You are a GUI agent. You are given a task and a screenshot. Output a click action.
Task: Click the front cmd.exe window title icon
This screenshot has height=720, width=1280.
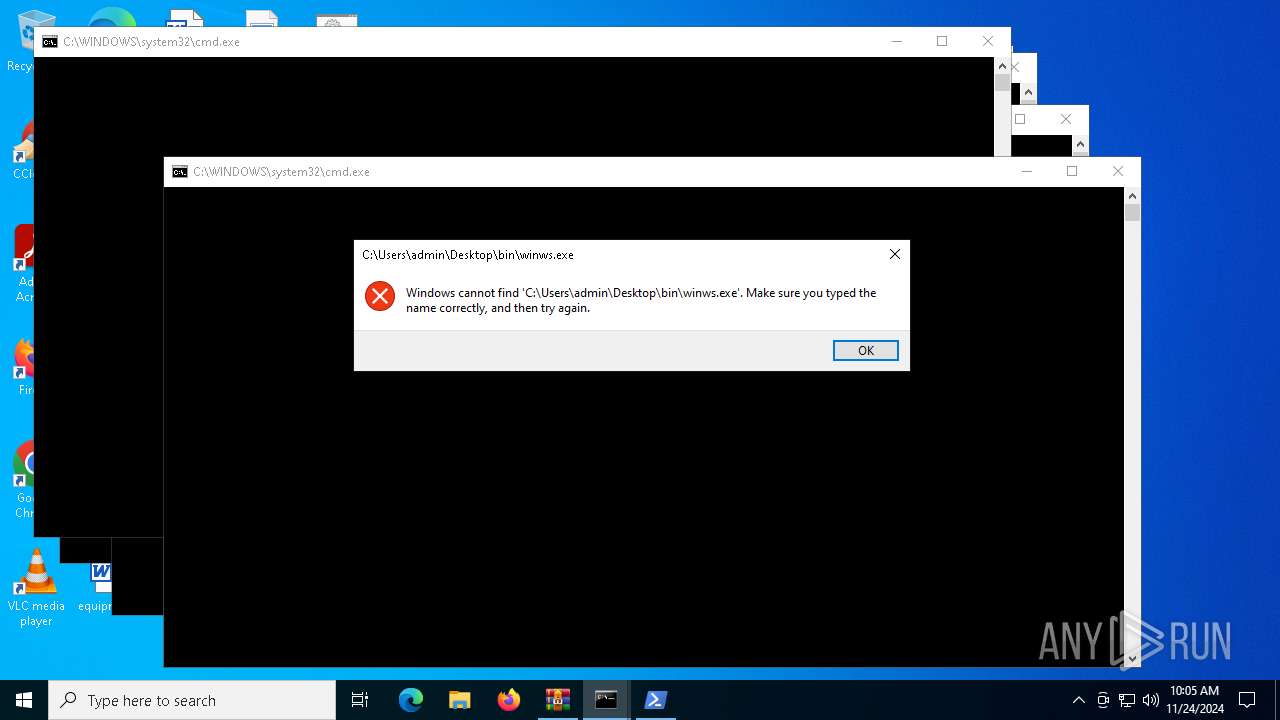(180, 172)
